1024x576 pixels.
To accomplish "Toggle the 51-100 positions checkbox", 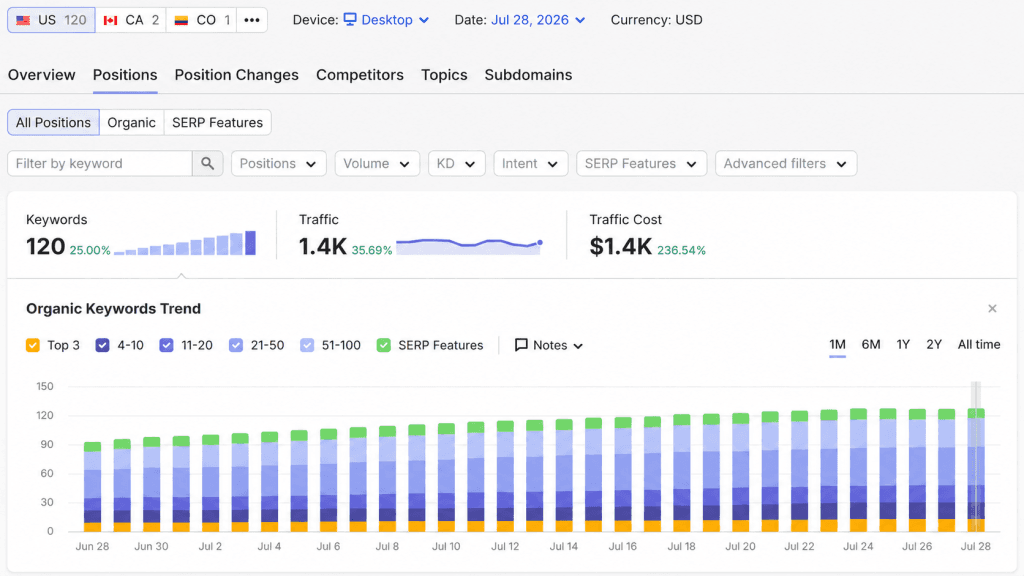I will (307, 345).
